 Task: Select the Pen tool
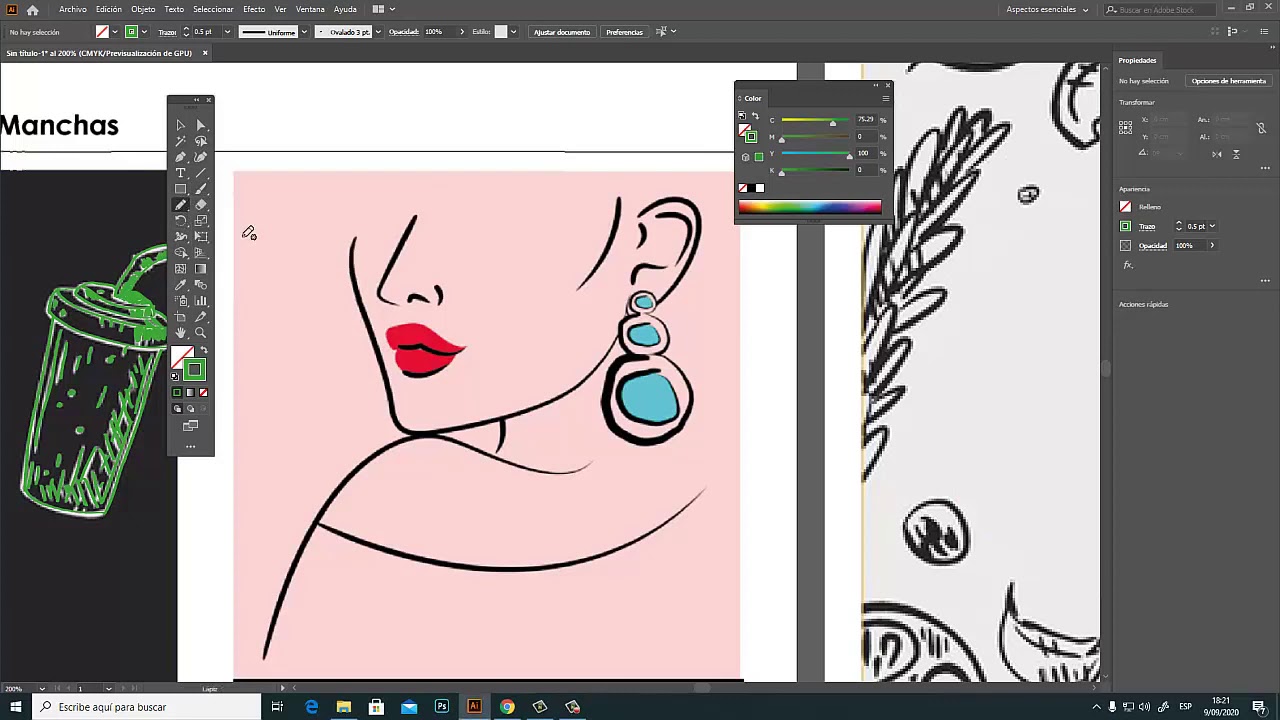tap(181, 157)
